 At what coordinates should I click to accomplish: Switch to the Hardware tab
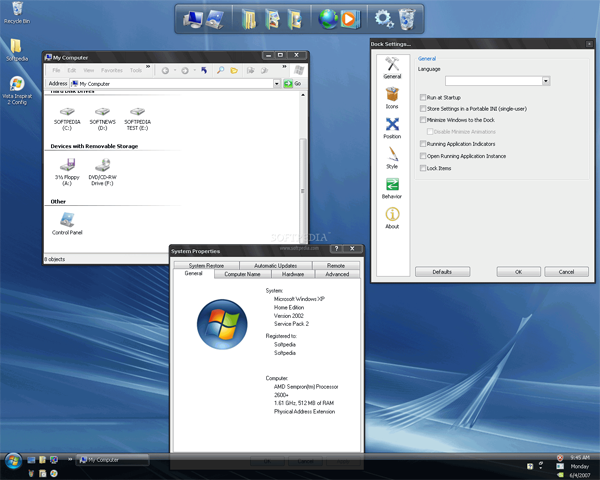click(x=293, y=273)
